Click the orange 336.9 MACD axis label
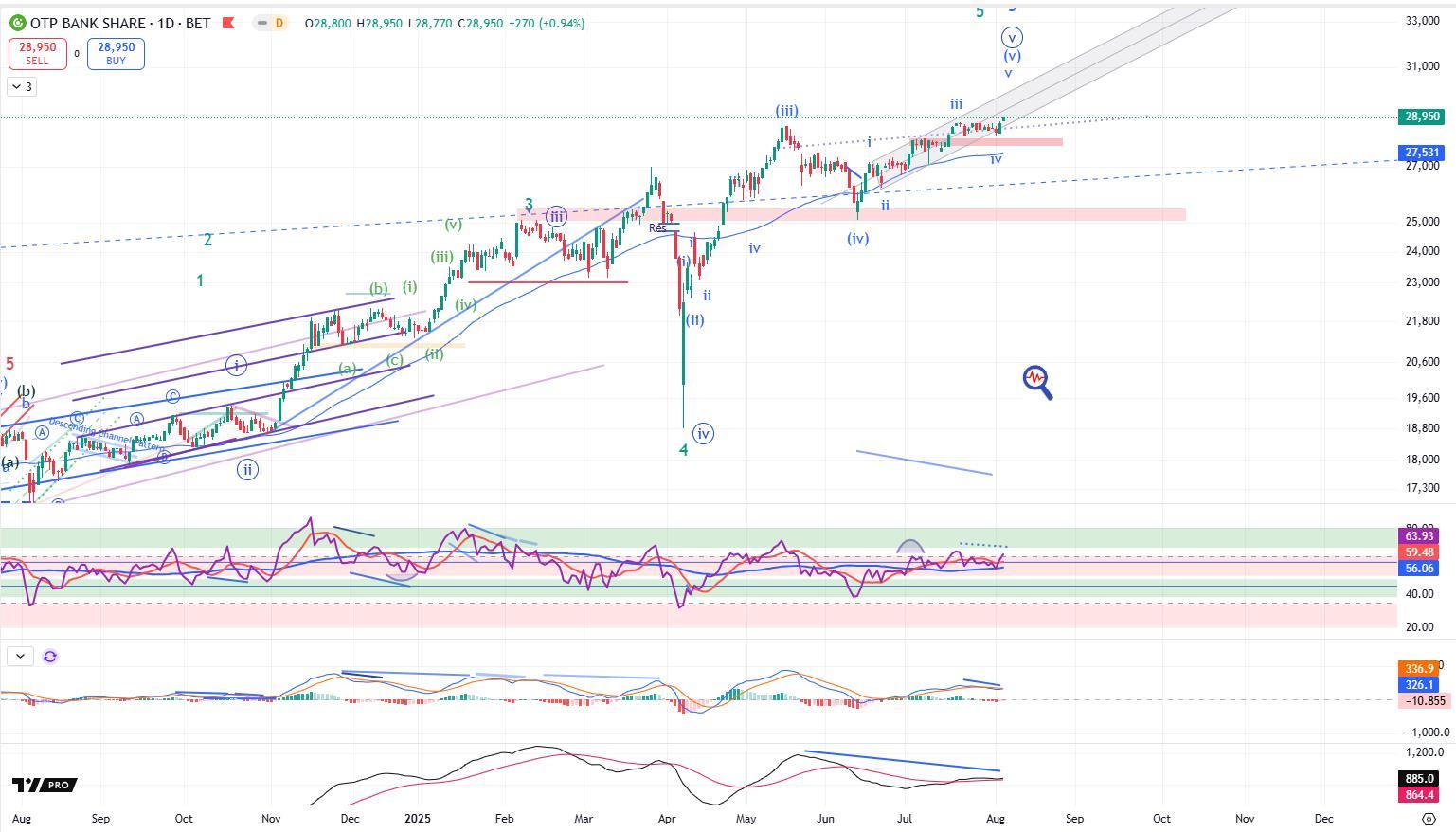The image size is (1456, 832). pyautogui.click(x=1419, y=669)
